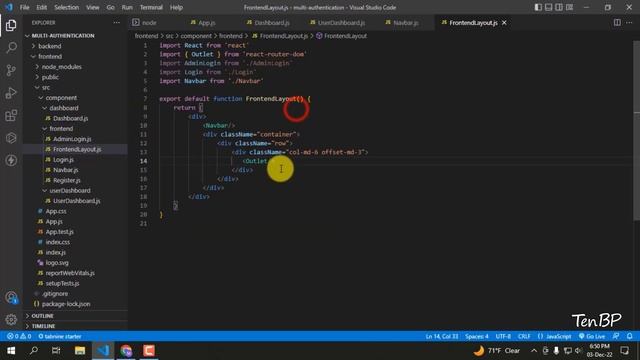Image resolution: width=640 pixels, height=360 pixels.
Task: Open AdminLogin.js in the explorer
Action: click(72, 139)
